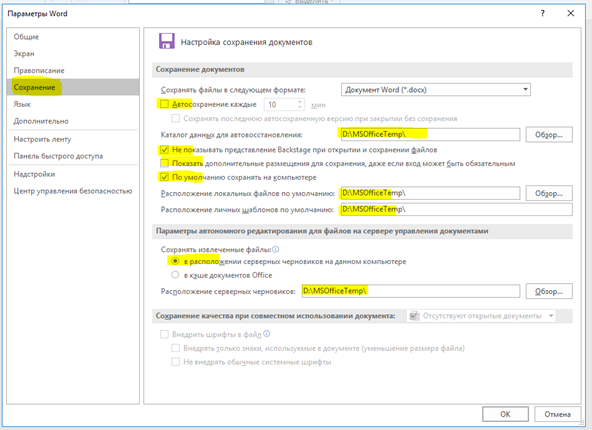Toggle the 'Автосохранение каждые' checkbox
592x430 pixels.
164,104
